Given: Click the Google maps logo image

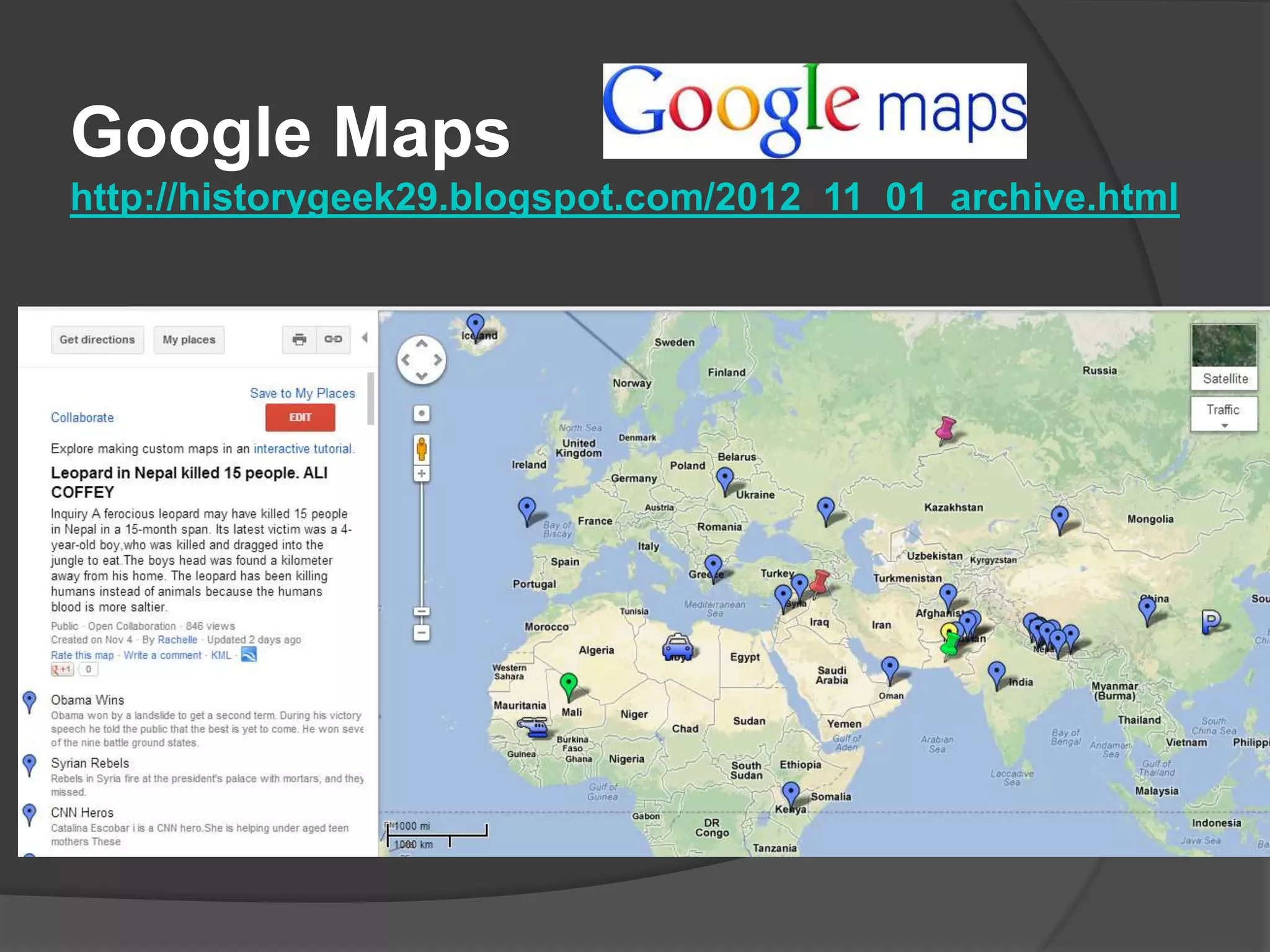Looking at the screenshot, I should [x=815, y=111].
